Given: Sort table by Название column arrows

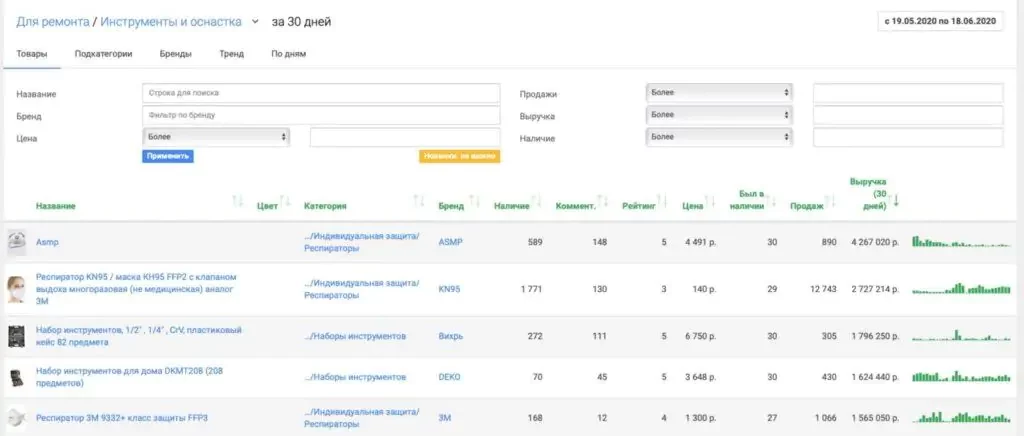Looking at the screenshot, I should tap(237, 202).
